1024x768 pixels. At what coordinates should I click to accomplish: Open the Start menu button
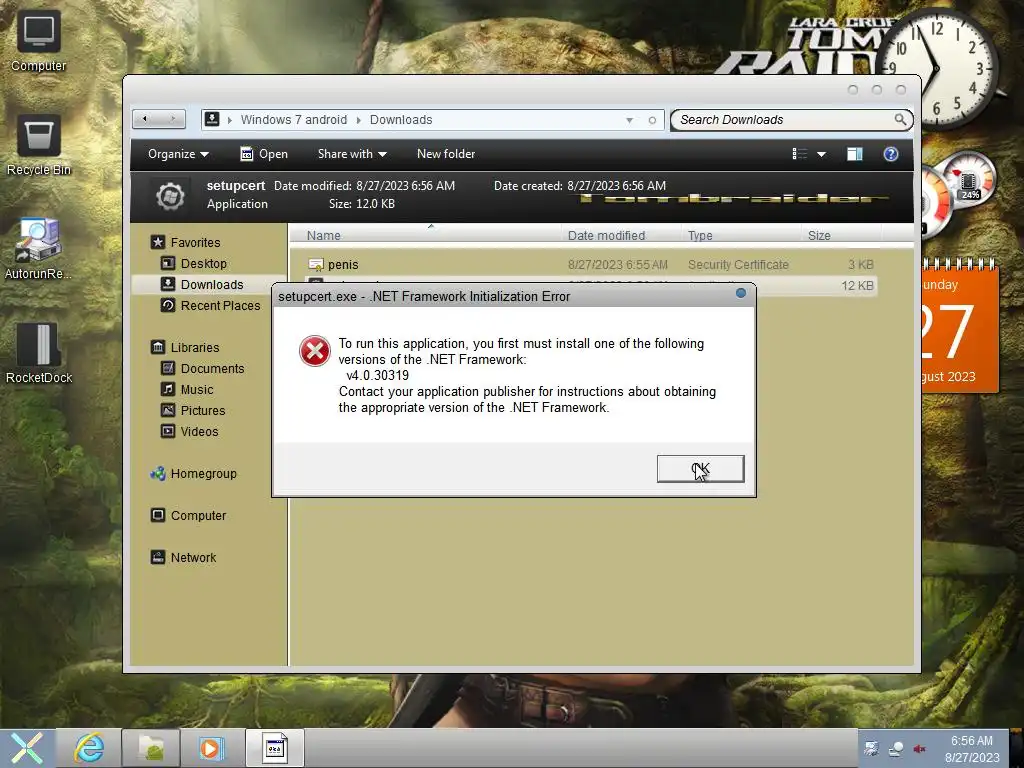pyautogui.click(x=27, y=748)
